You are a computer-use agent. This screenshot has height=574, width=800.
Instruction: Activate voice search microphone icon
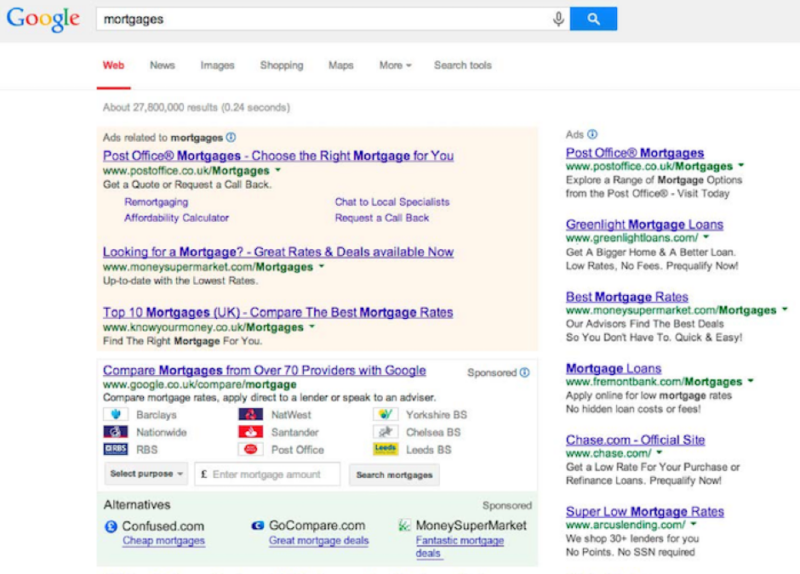(x=558, y=19)
